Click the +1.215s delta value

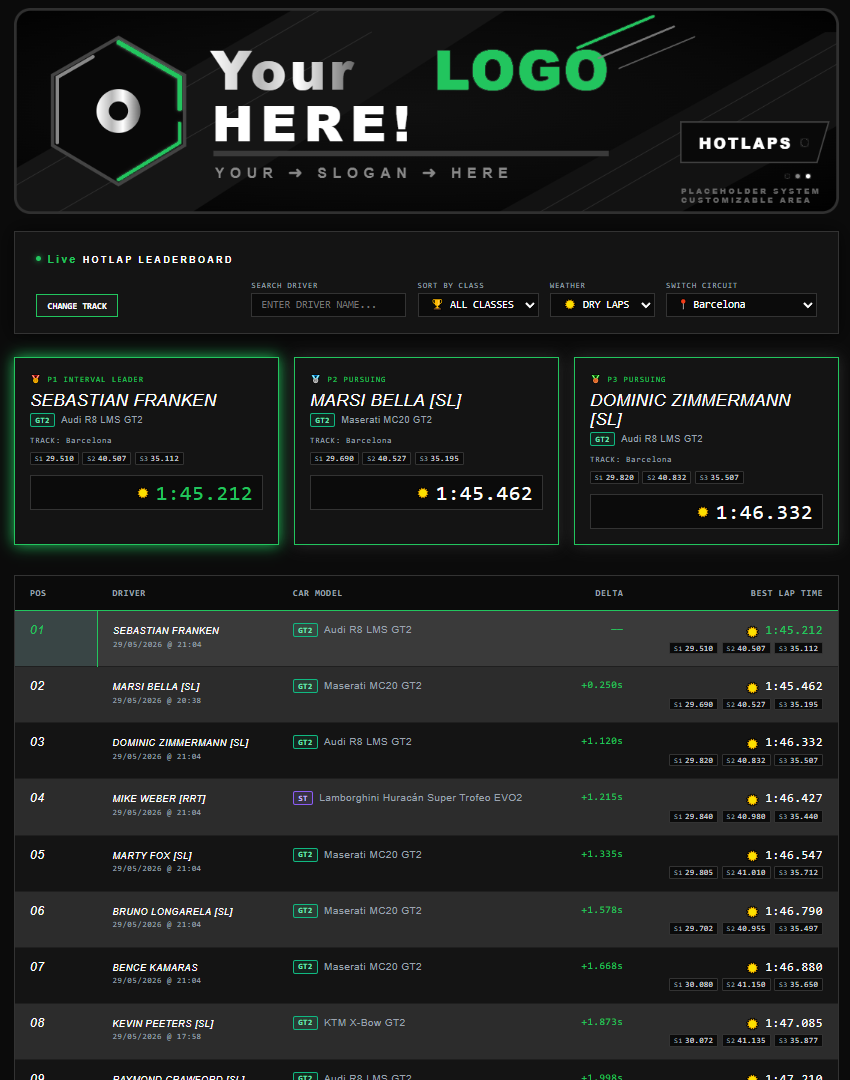point(602,797)
